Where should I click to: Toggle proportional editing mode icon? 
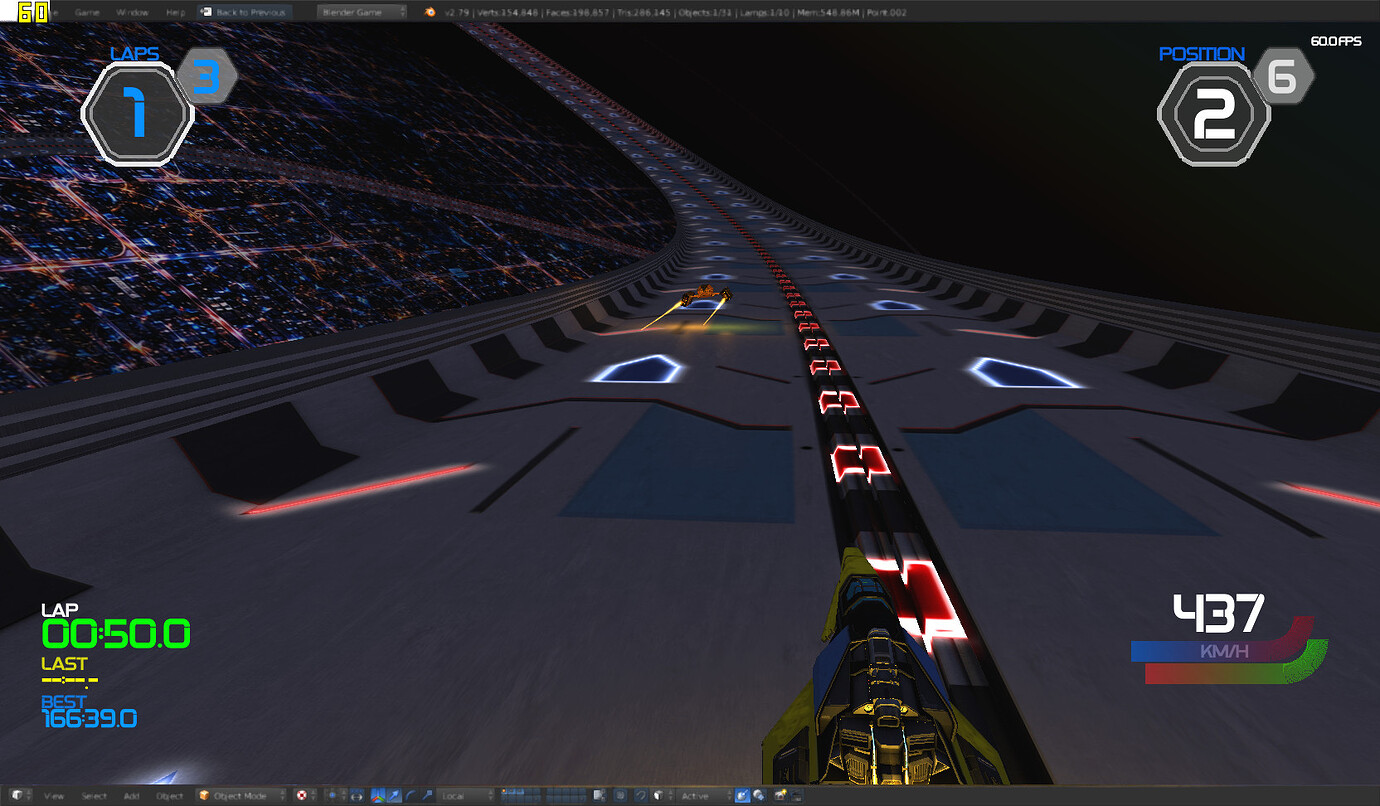(x=620, y=796)
